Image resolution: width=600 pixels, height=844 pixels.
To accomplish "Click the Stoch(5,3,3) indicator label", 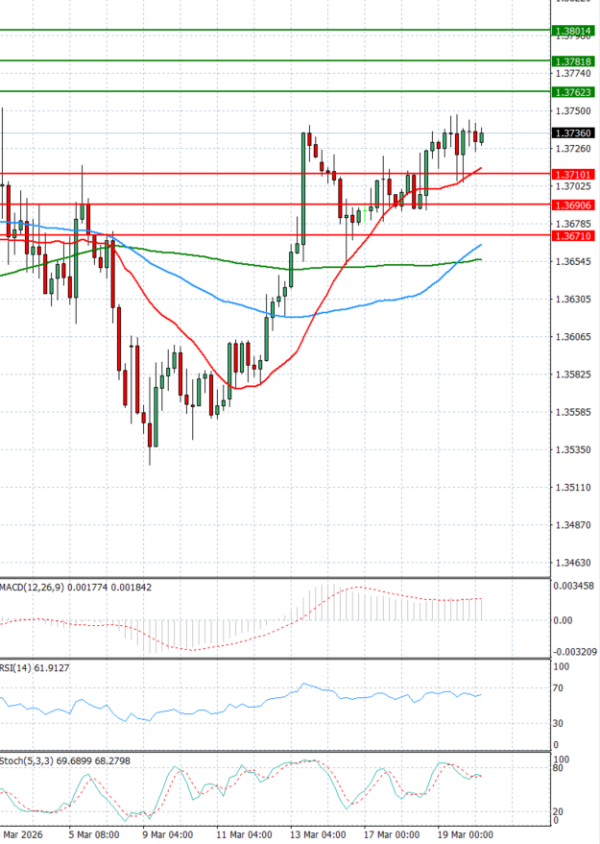I will tap(24, 761).
